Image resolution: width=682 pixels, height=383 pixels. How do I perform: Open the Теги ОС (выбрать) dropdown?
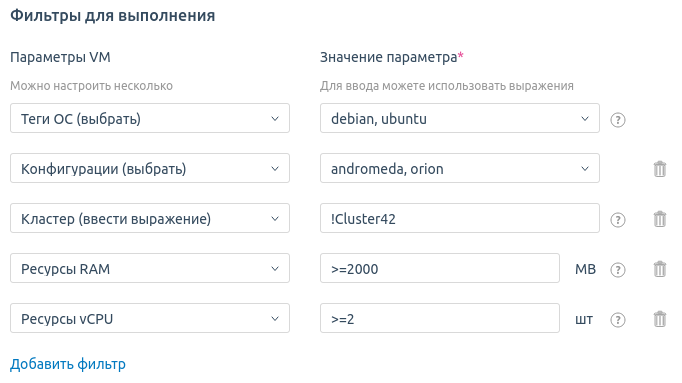coord(150,118)
